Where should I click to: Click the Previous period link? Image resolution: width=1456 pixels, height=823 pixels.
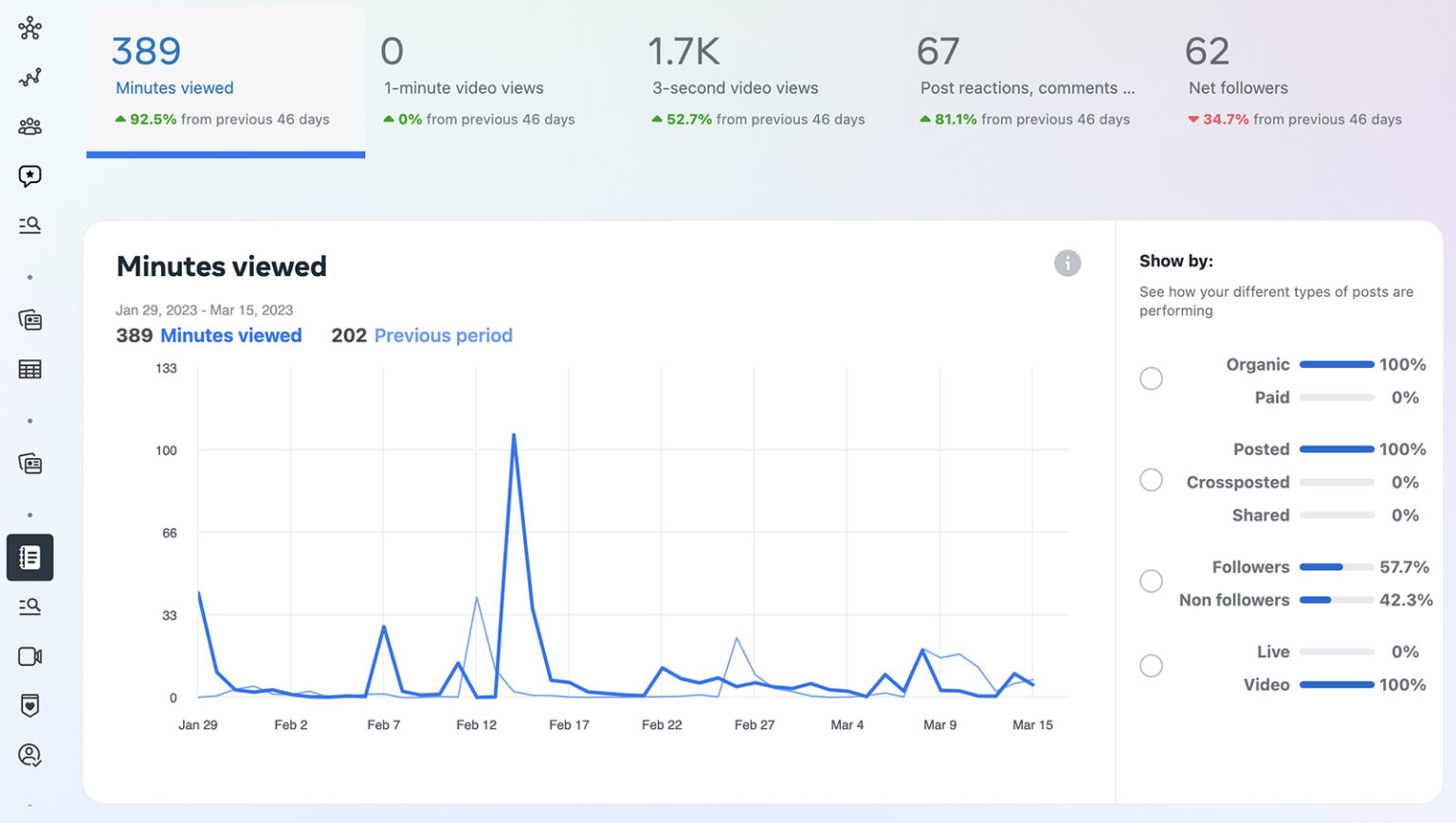click(443, 335)
